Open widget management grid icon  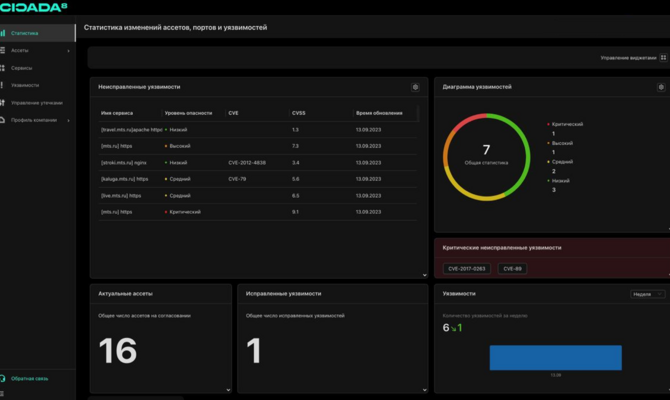tap(663, 58)
